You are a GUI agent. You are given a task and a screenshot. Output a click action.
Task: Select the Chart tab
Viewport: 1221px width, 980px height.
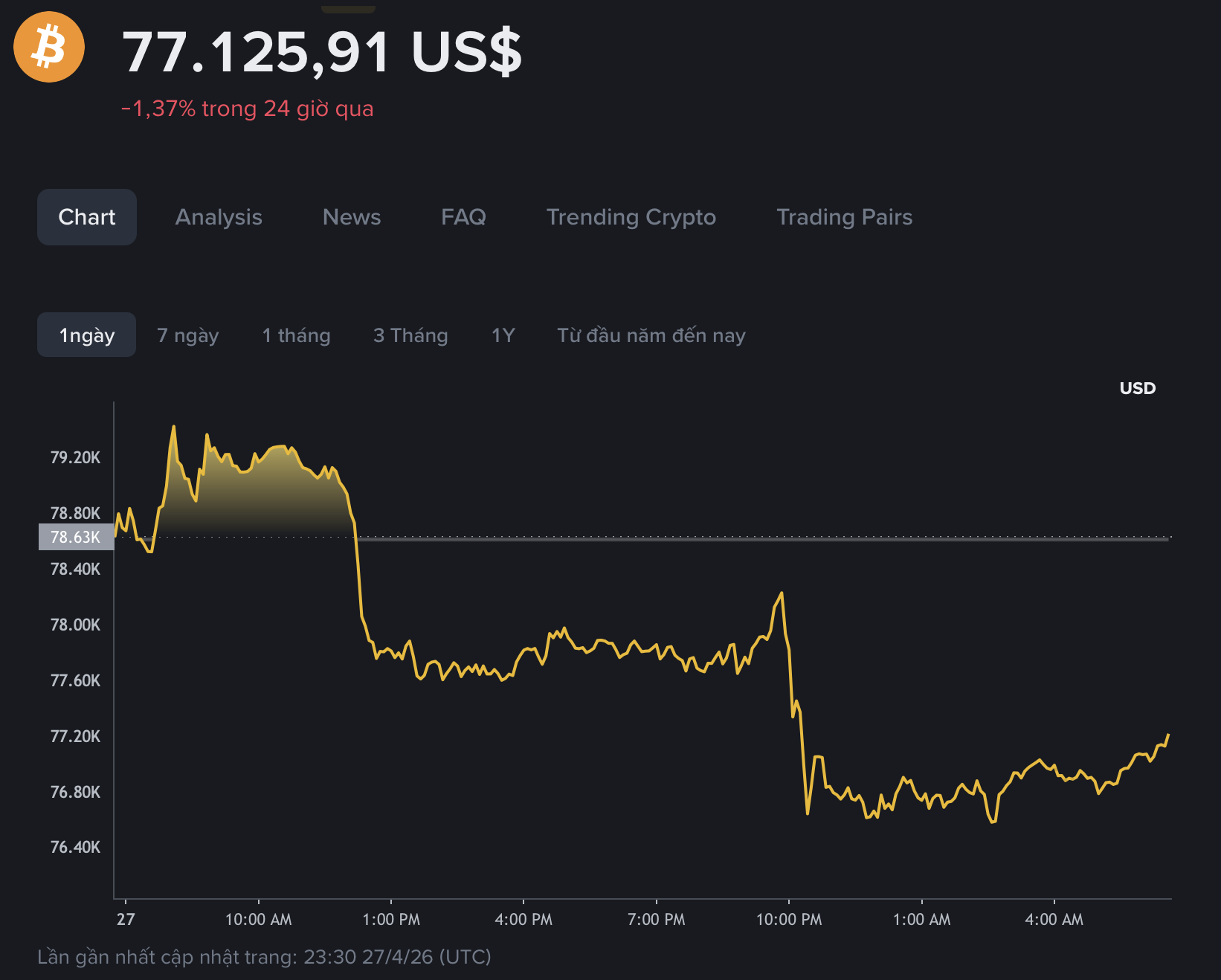86,217
